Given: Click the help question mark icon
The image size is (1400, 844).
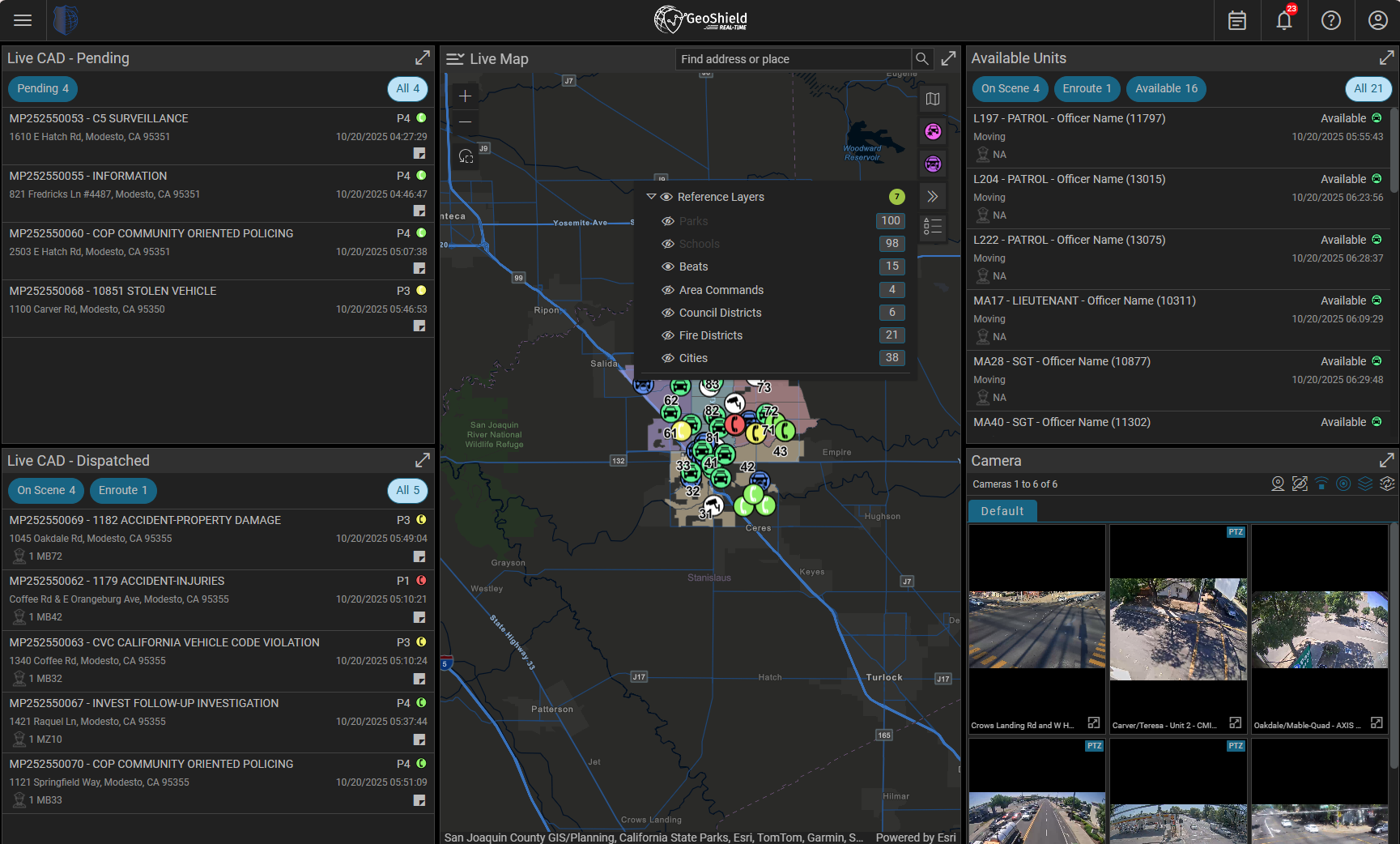Looking at the screenshot, I should 1331,20.
